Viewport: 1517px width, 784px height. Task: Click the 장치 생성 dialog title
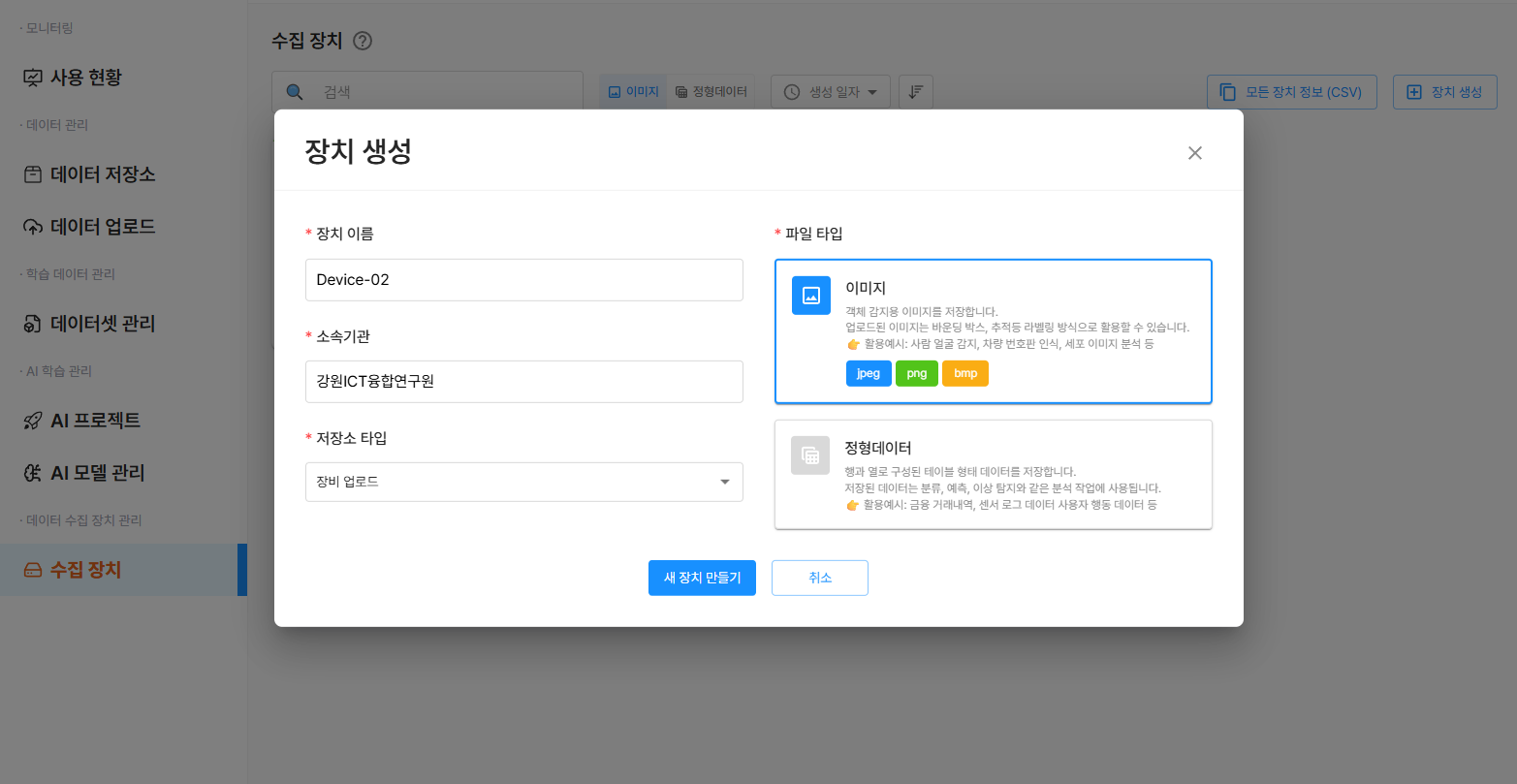pyautogui.click(x=359, y=152)
